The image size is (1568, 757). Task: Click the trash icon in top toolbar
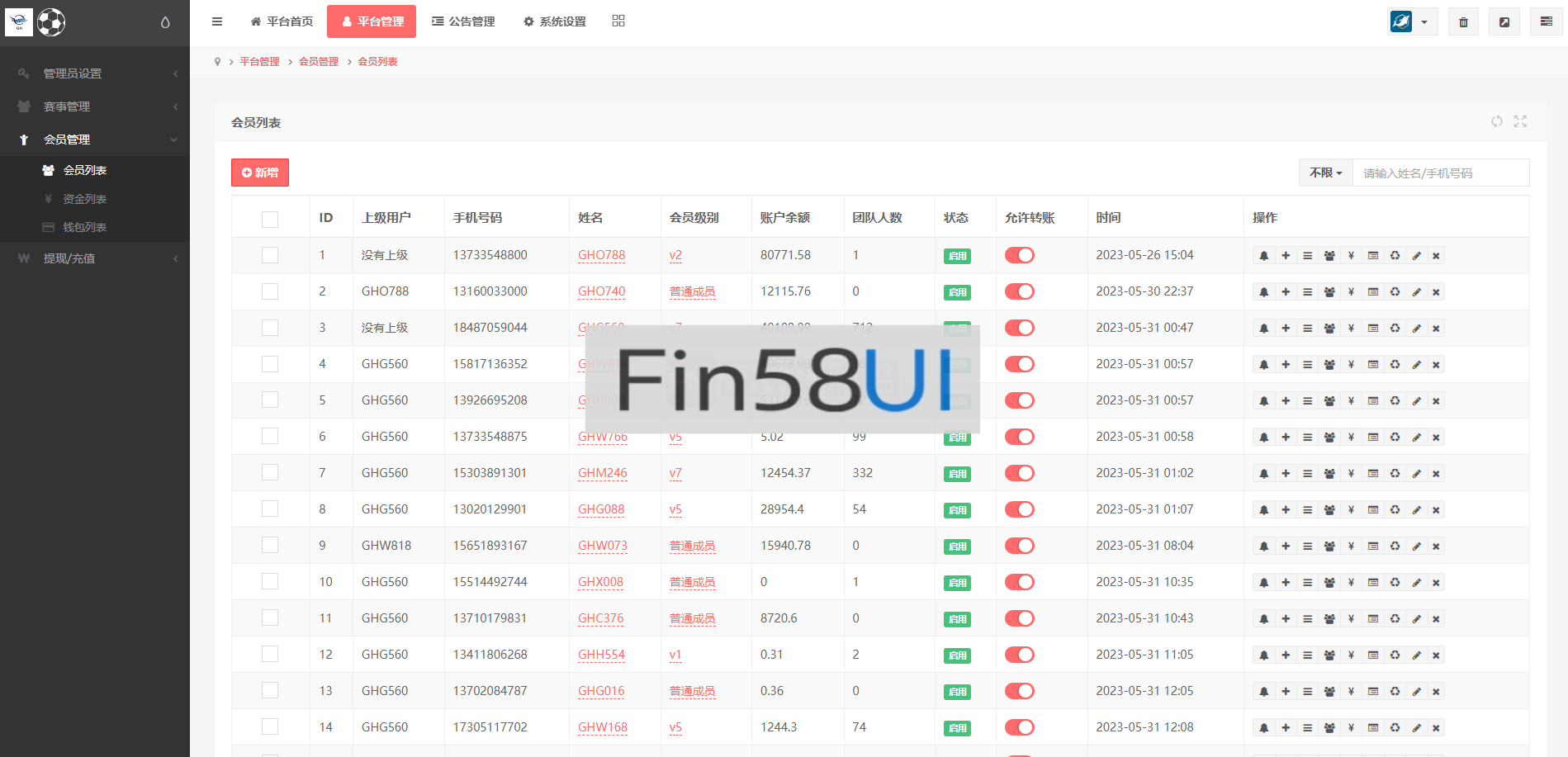(1463, 22)
